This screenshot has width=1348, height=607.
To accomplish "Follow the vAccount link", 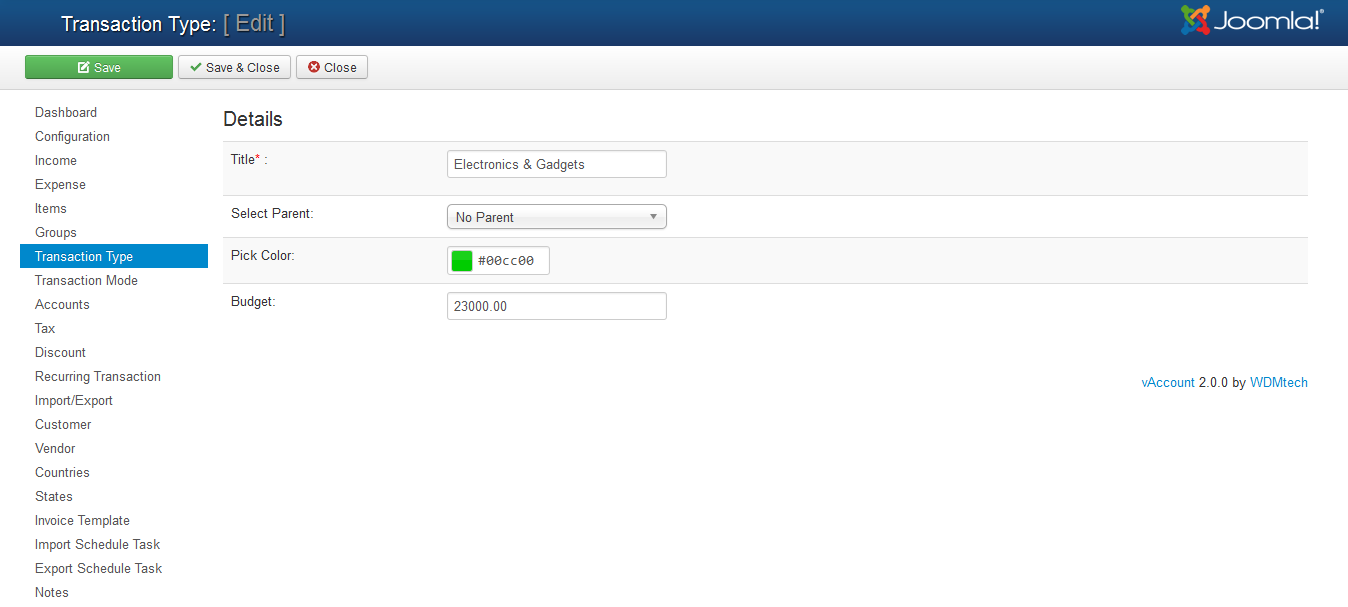I will tap(1167, 382).
